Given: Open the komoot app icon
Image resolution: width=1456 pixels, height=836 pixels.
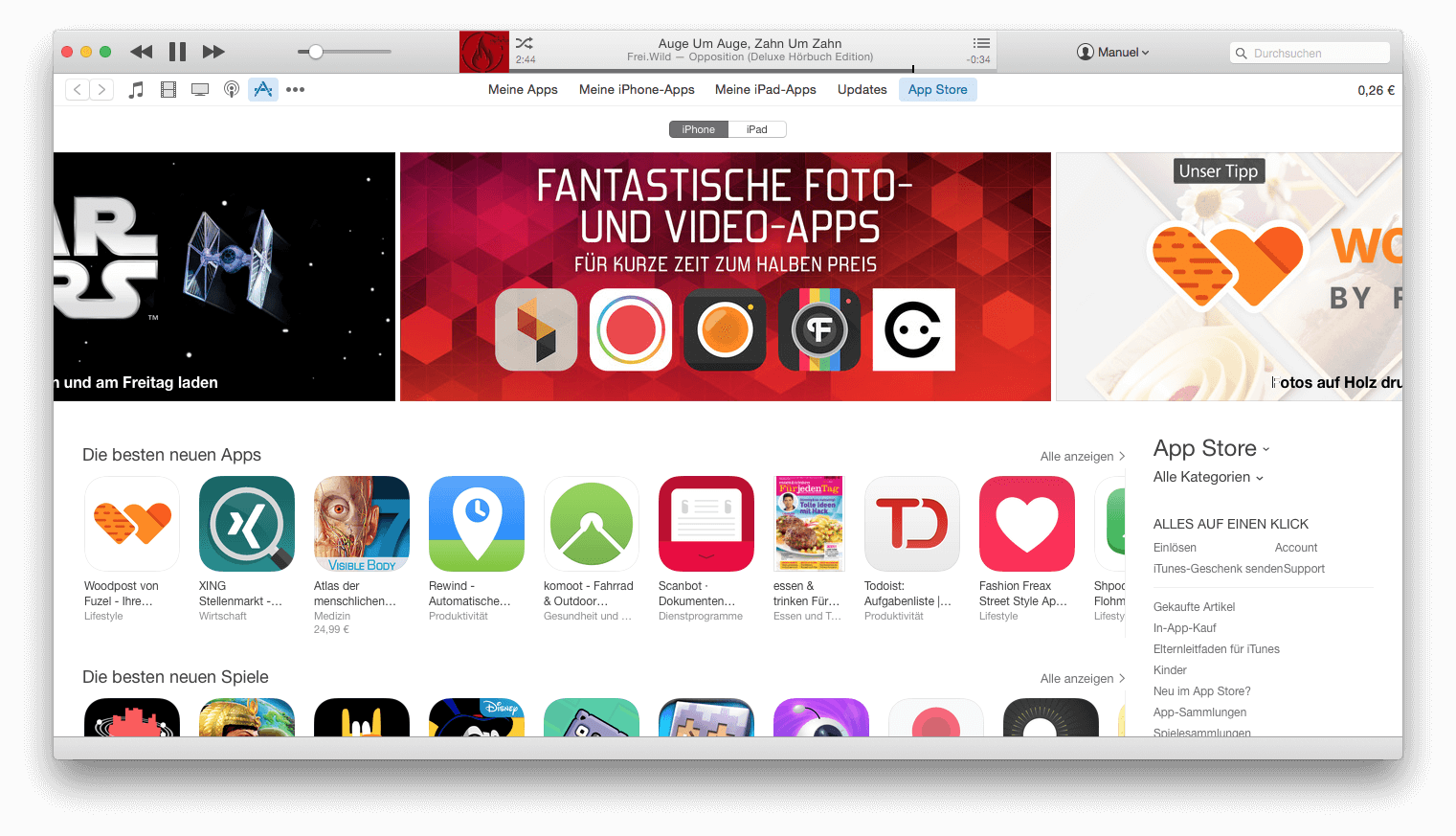Looking at the screenshot, I should click(592, 524).
